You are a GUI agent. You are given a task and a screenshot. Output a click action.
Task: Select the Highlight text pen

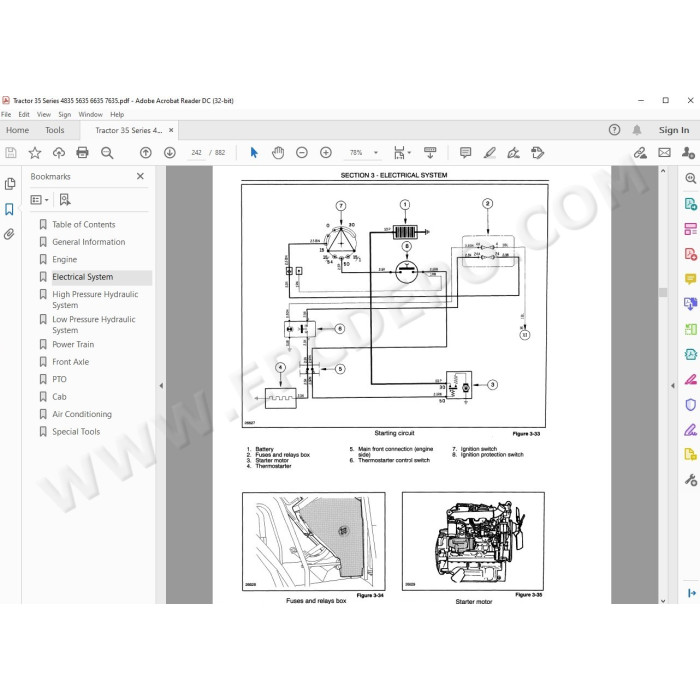pyautogui.click(x=490, y=153)
